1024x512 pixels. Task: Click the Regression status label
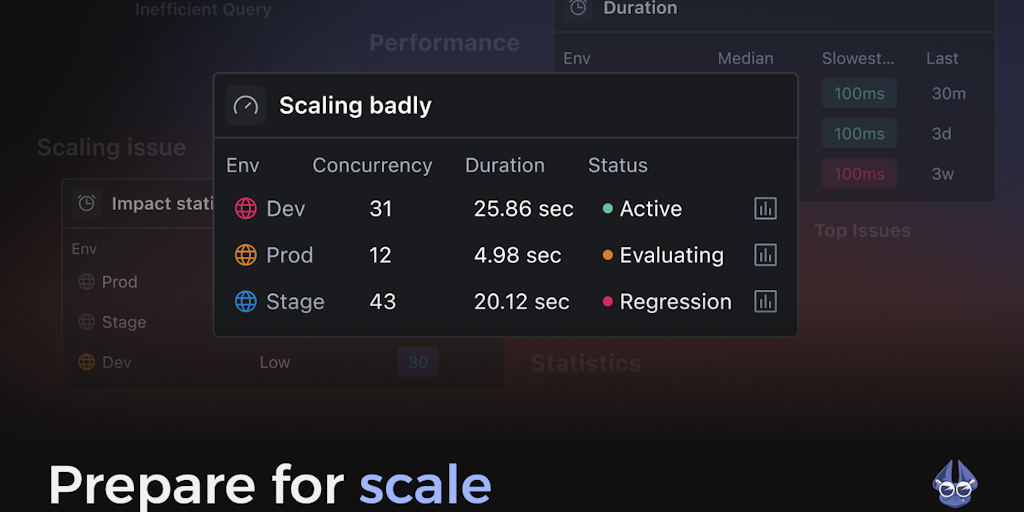pos(675,301)
